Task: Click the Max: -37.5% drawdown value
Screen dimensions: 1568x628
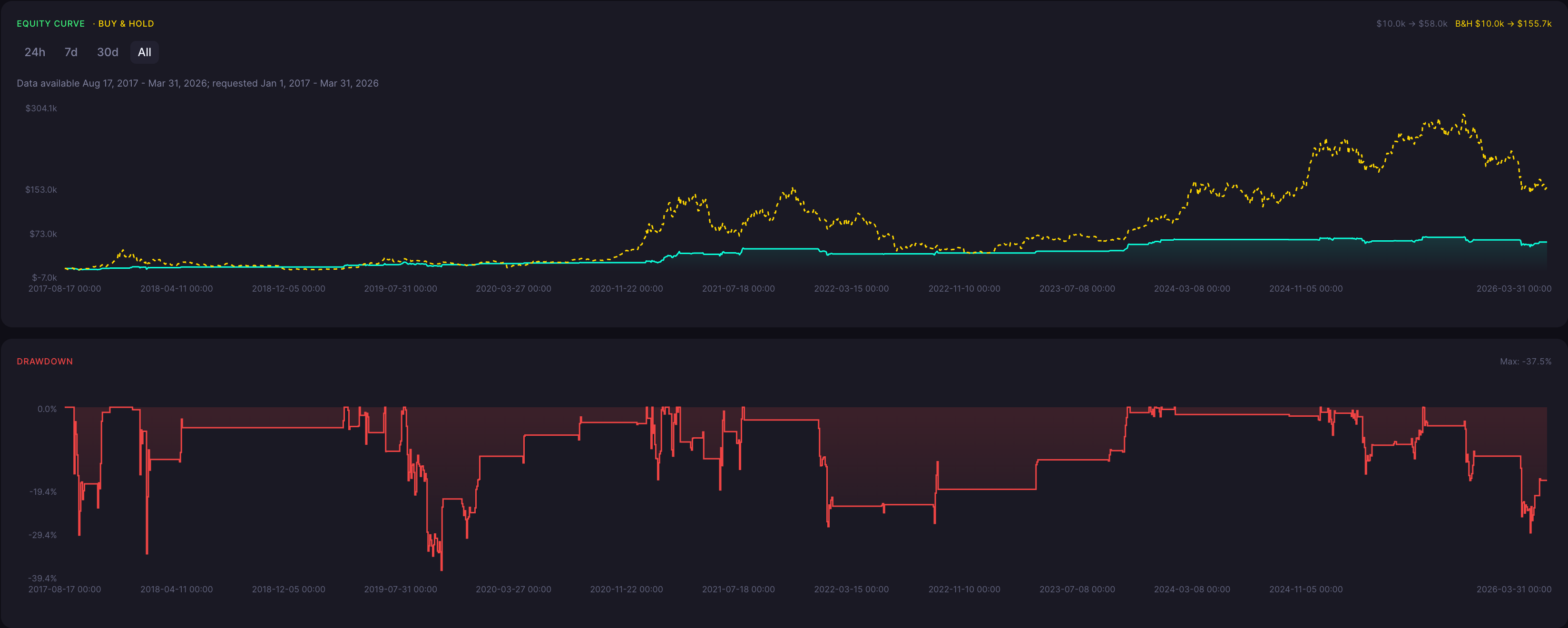Action: point(1525,362)
